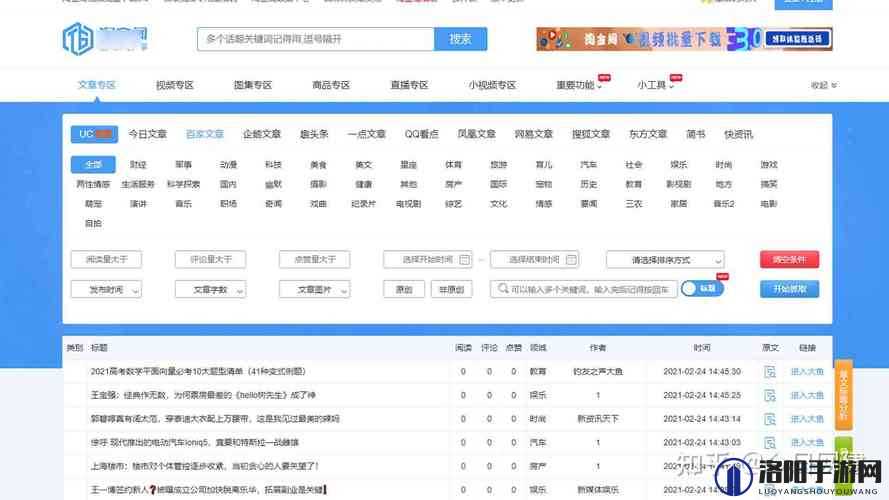Choose the 文化 category
This screenshot has height=500, width=889.
point(498,204)
